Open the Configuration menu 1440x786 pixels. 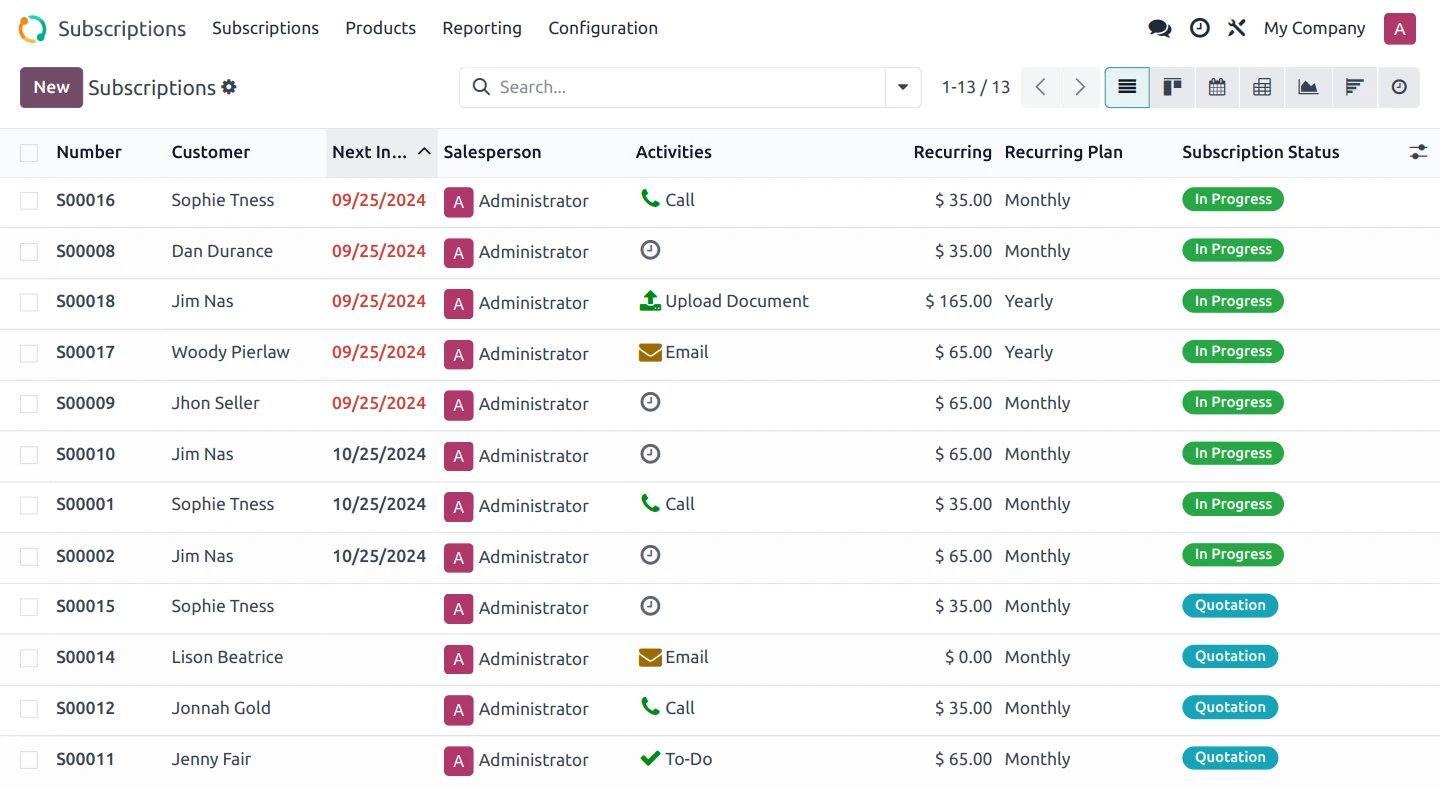point(603,28)
